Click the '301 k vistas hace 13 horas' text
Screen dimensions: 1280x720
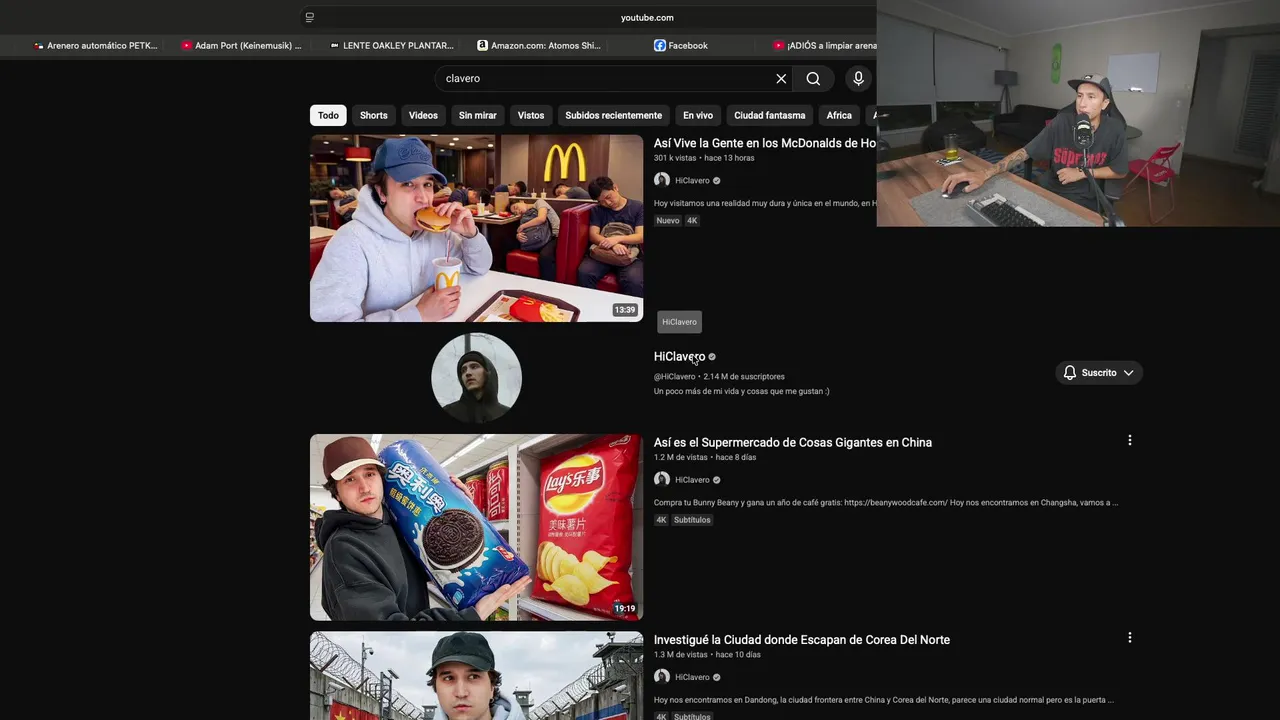coord(704,158)
